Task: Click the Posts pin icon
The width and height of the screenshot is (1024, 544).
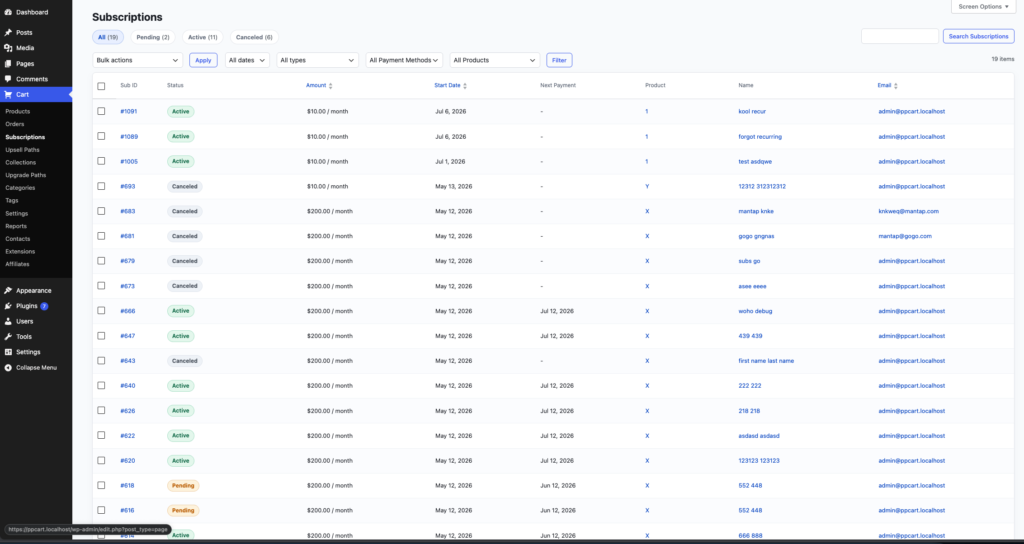Action: 8,32
